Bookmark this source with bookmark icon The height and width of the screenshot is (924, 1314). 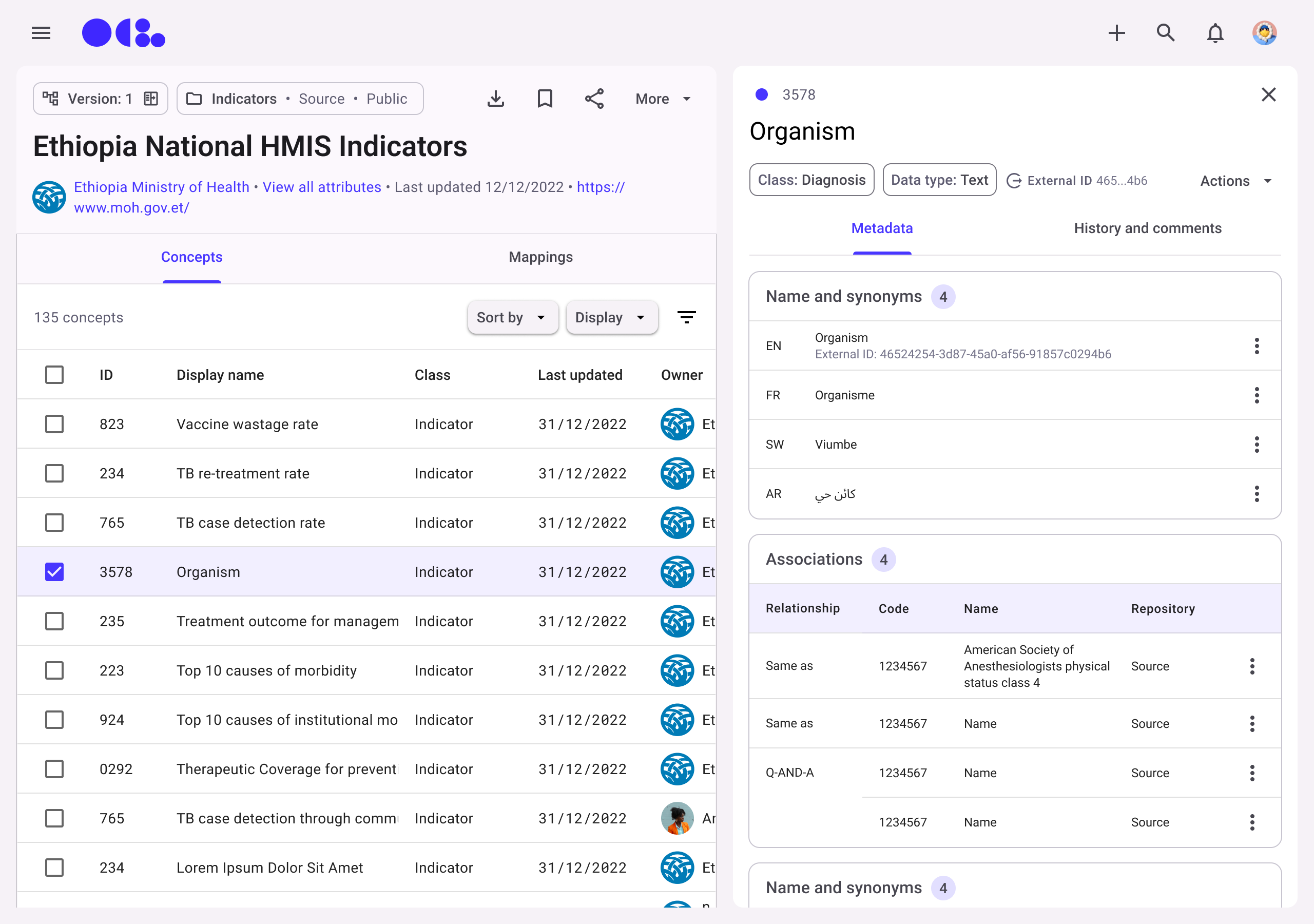pos(545,99)
